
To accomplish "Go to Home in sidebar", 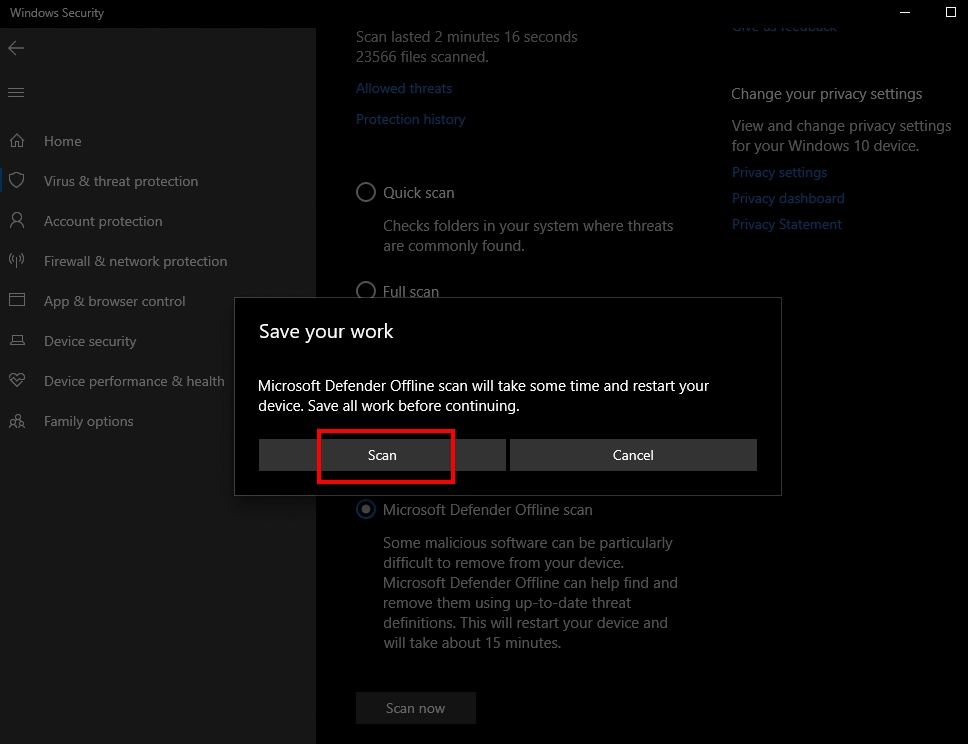I will 62,141.
